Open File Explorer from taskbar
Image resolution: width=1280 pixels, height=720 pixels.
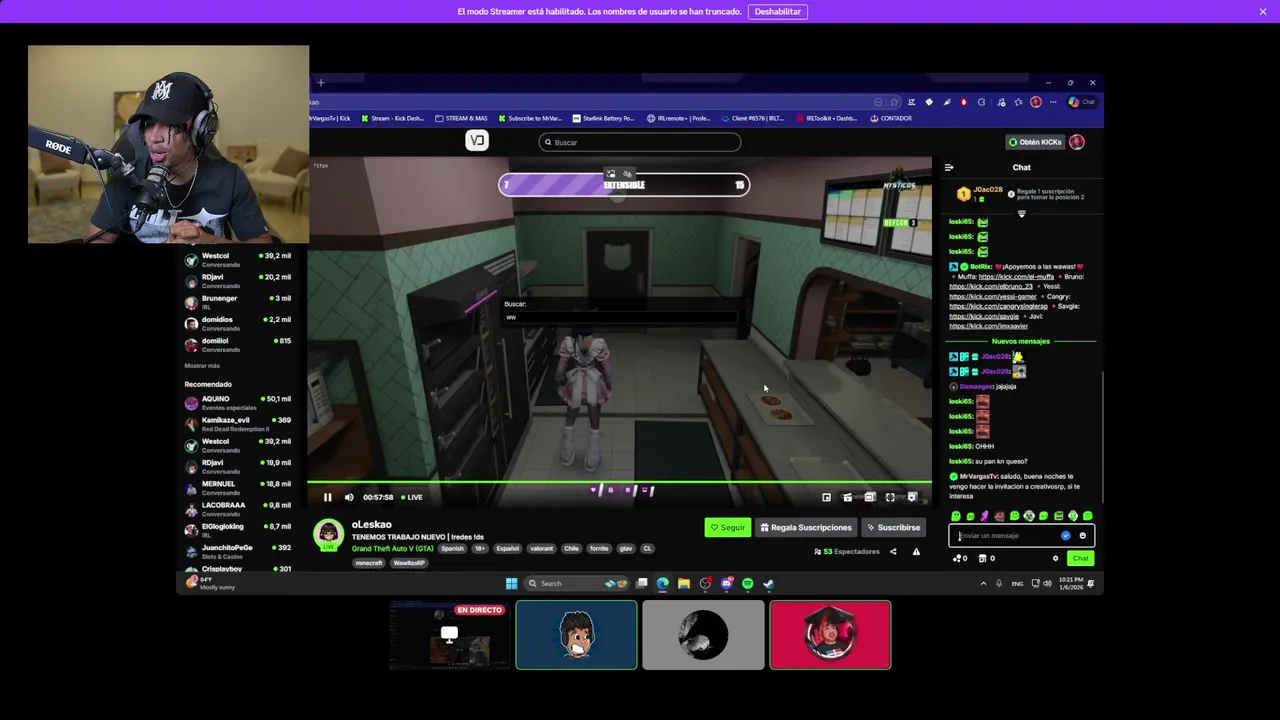(x=684, y=583)
